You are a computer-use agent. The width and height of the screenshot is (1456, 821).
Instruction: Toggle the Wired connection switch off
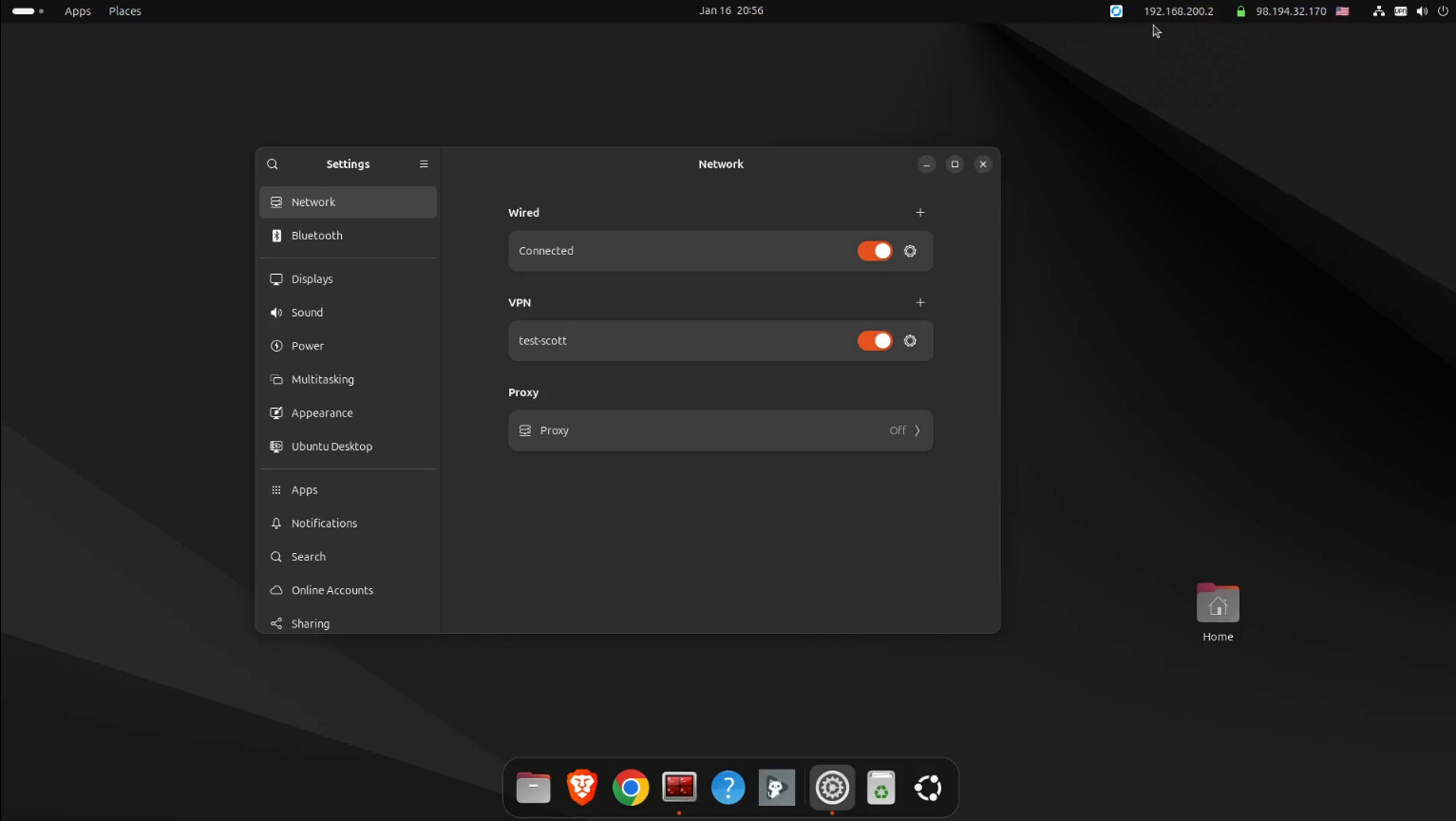[x=875, y=251]
